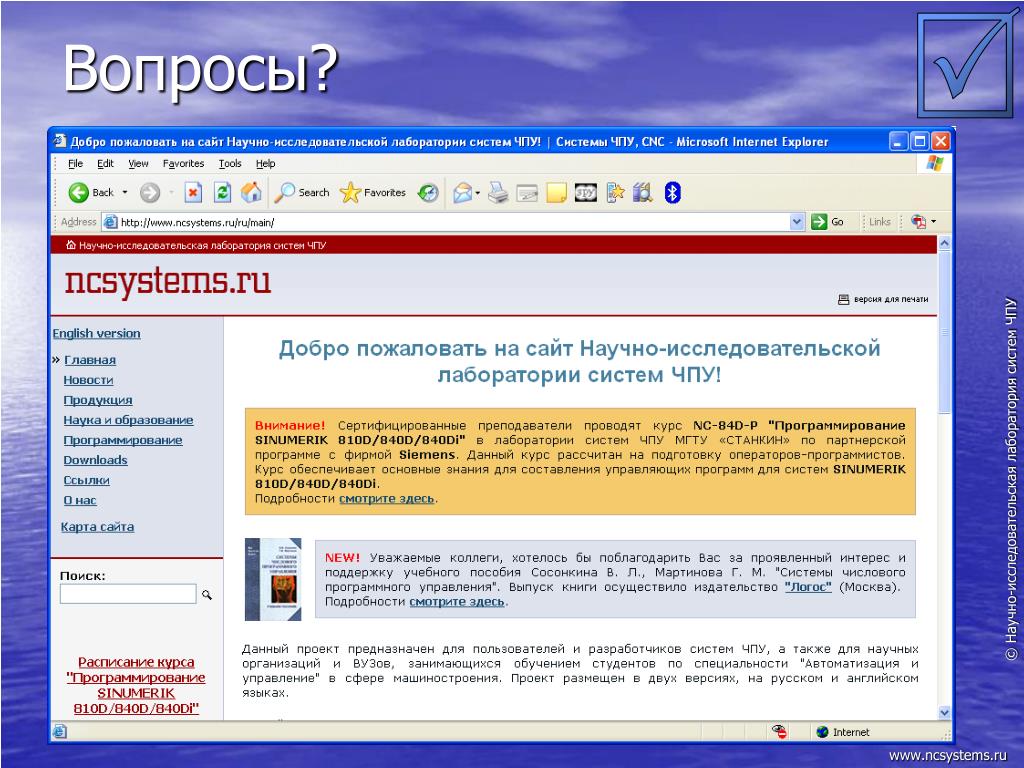This screenshot has height=768, width=1024.
Task: Click the black SPY icon in toolbar
Action: point(586,193)
